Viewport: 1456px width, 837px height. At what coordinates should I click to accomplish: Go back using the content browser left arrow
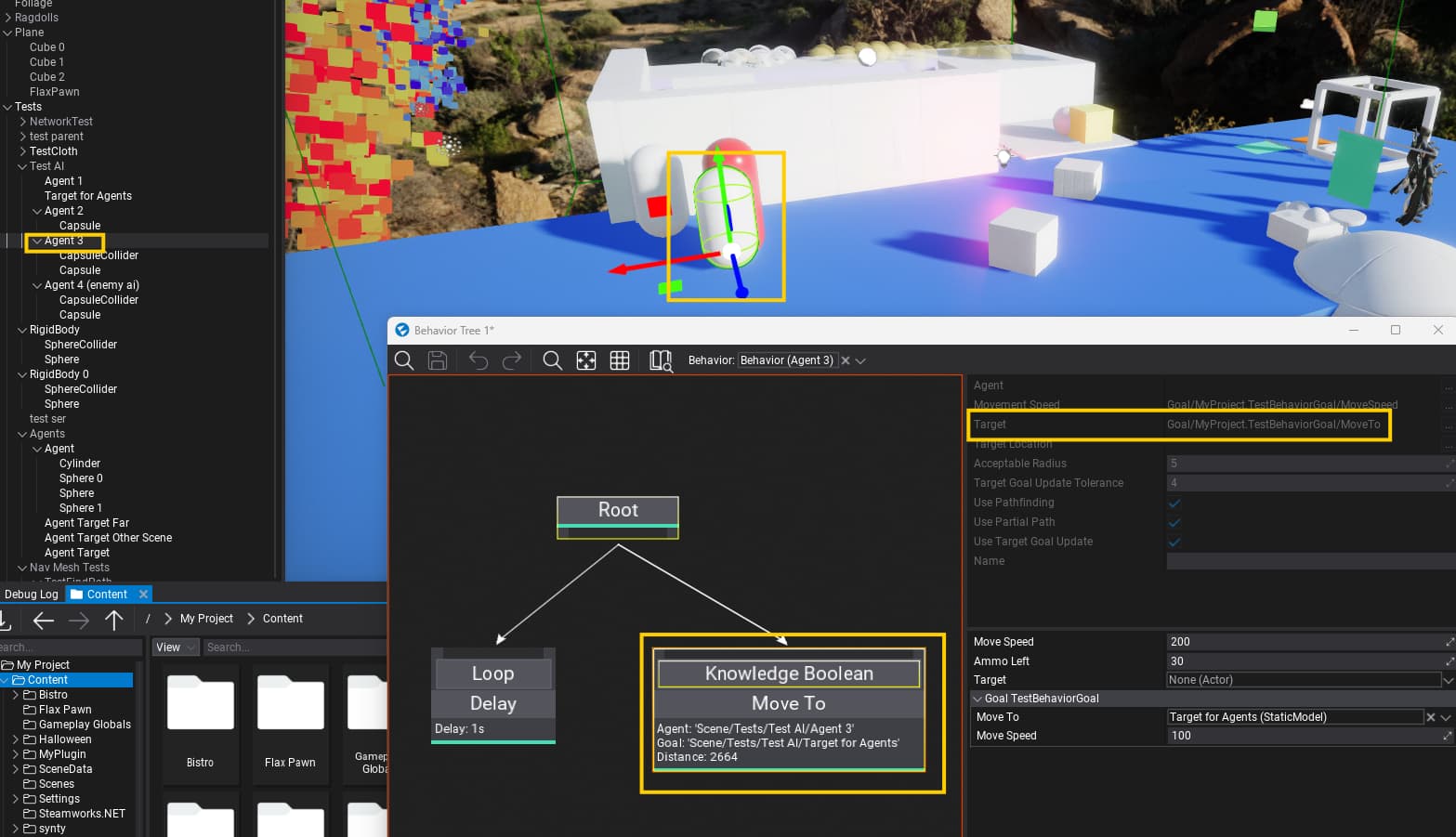43,620
